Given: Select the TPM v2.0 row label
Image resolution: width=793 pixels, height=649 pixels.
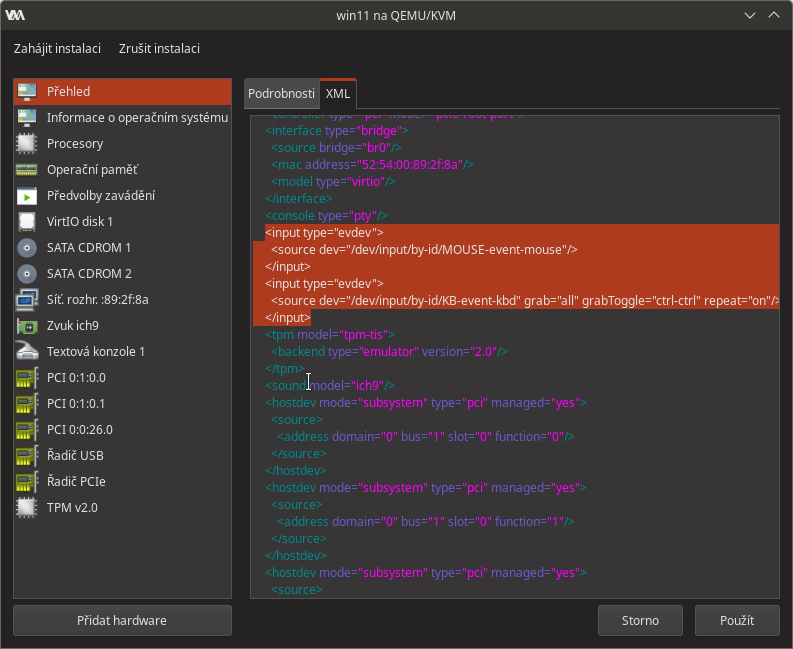Looking at the screenshot, I should tap(72, 508).
